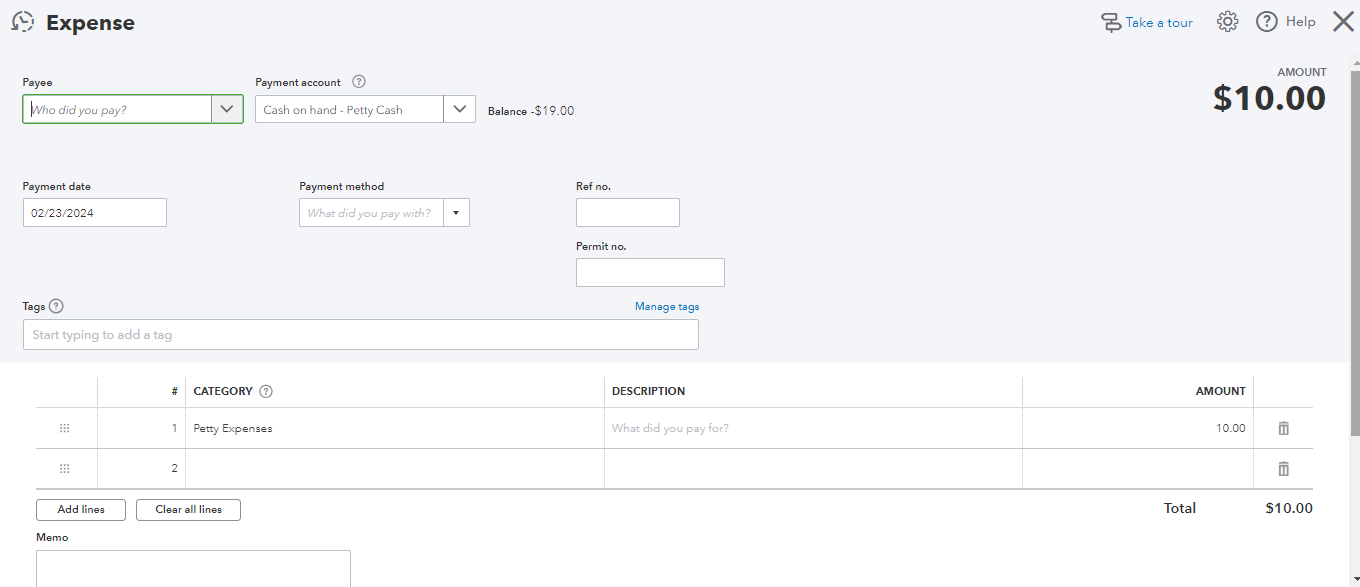Viewport: 1360px width, 587px height.
Task: Expand the Payee dropdown arrow
Action: click(227, 109)
